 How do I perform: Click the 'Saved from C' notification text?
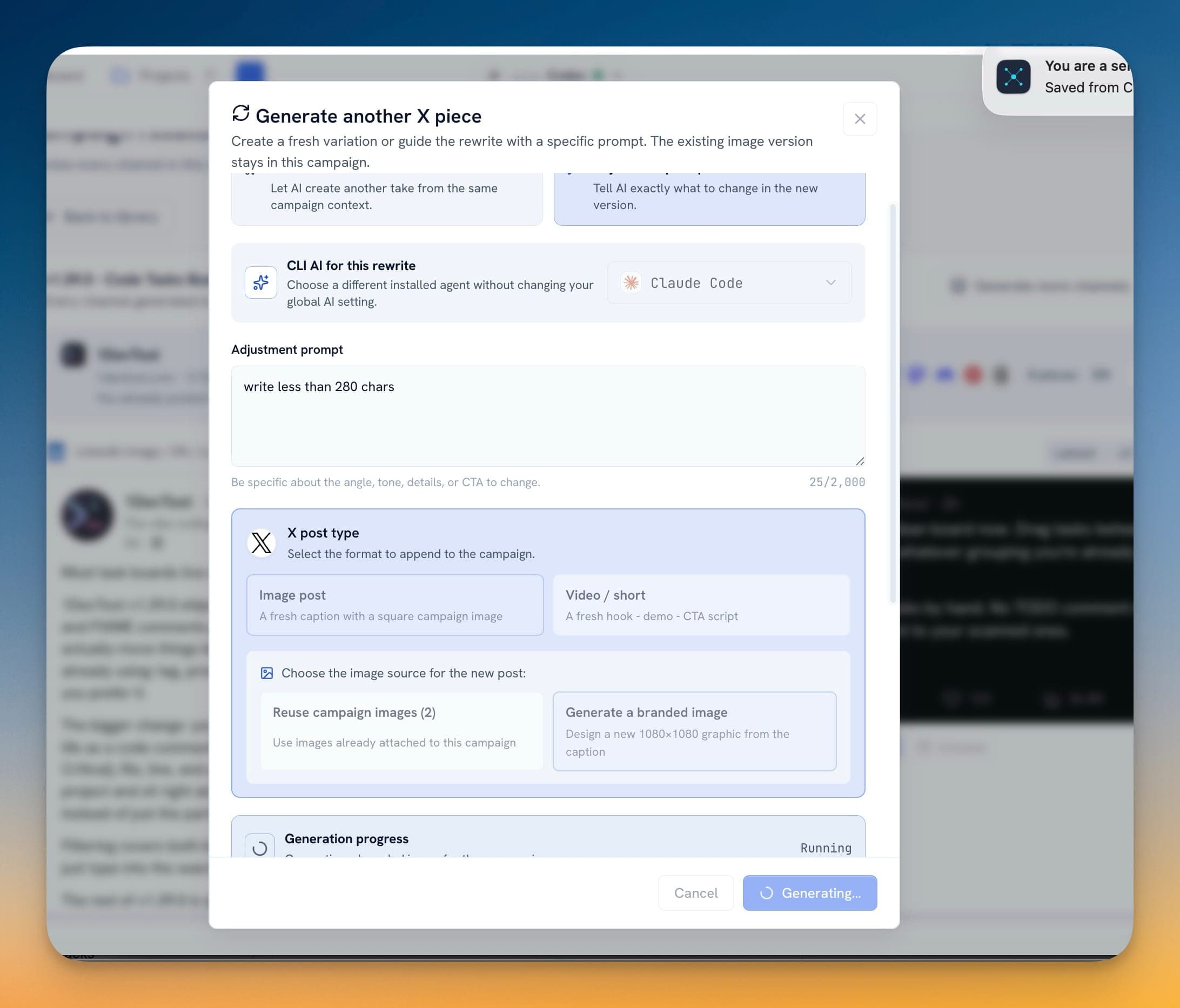pyautogui.click(x=1088, y=87)
